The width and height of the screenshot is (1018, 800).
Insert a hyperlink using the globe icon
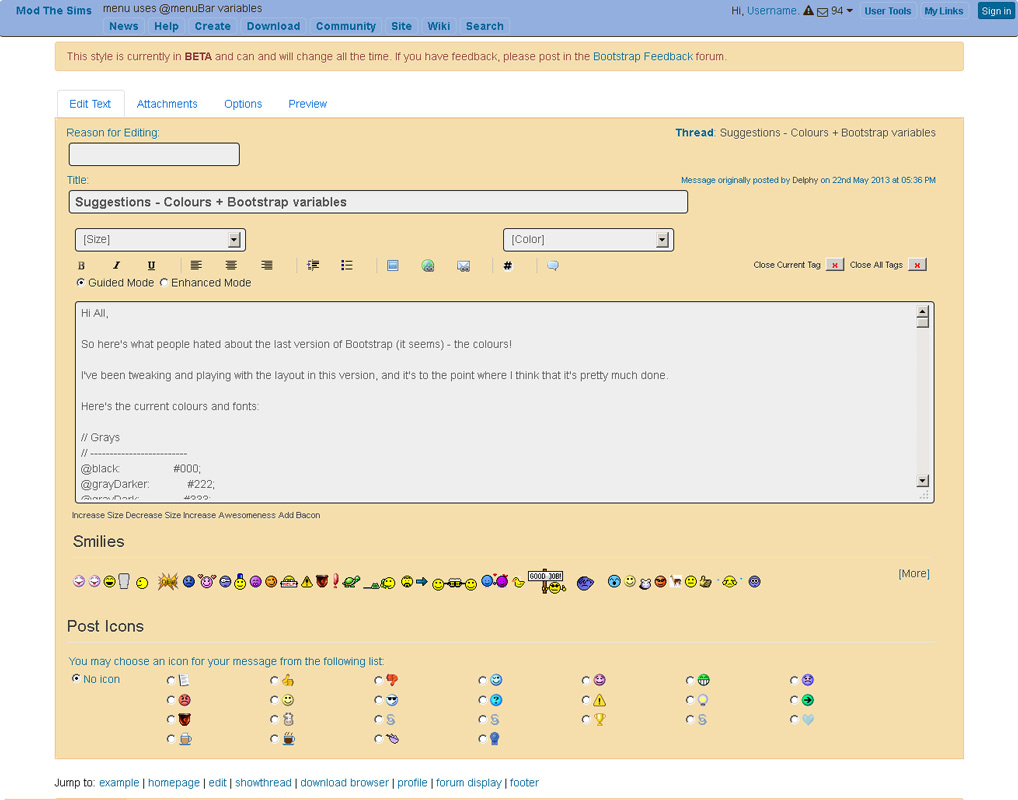pos(428,265)
